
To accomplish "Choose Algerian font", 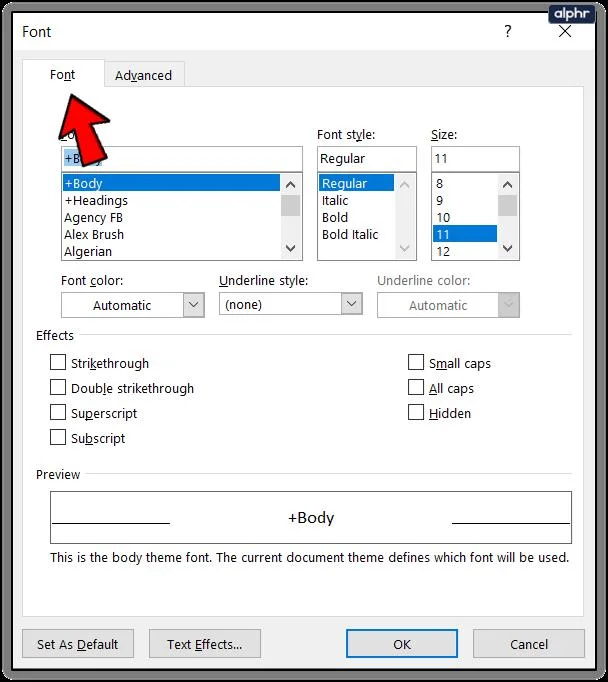I will point(171,251).
